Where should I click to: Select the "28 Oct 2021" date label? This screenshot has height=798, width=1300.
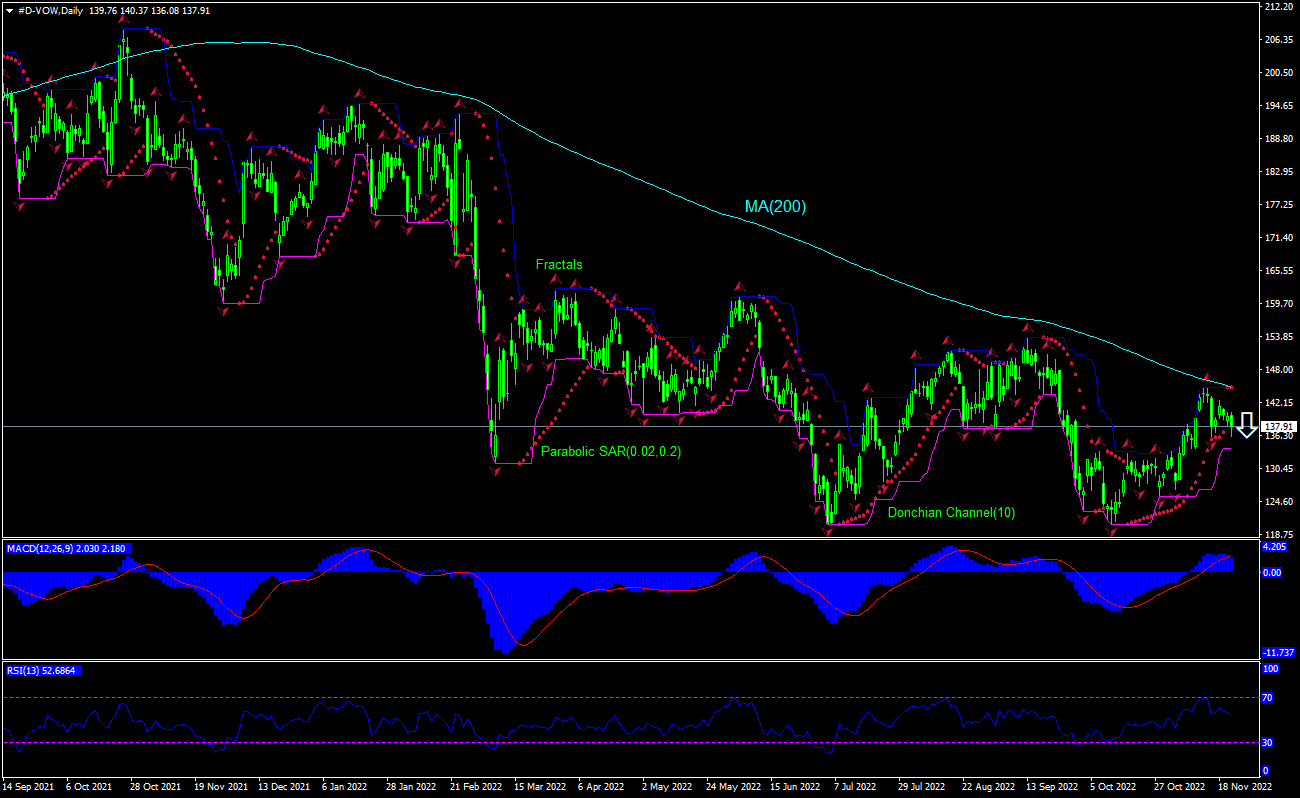(156, 787)
